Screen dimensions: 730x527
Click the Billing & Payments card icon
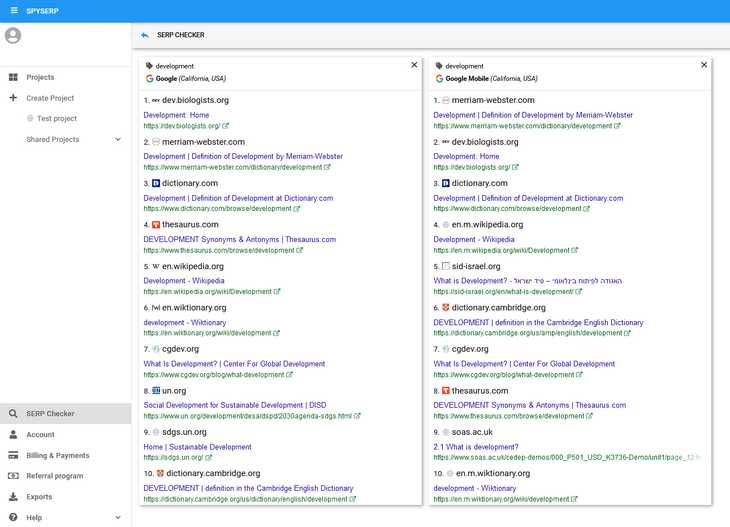click(13, 455)
